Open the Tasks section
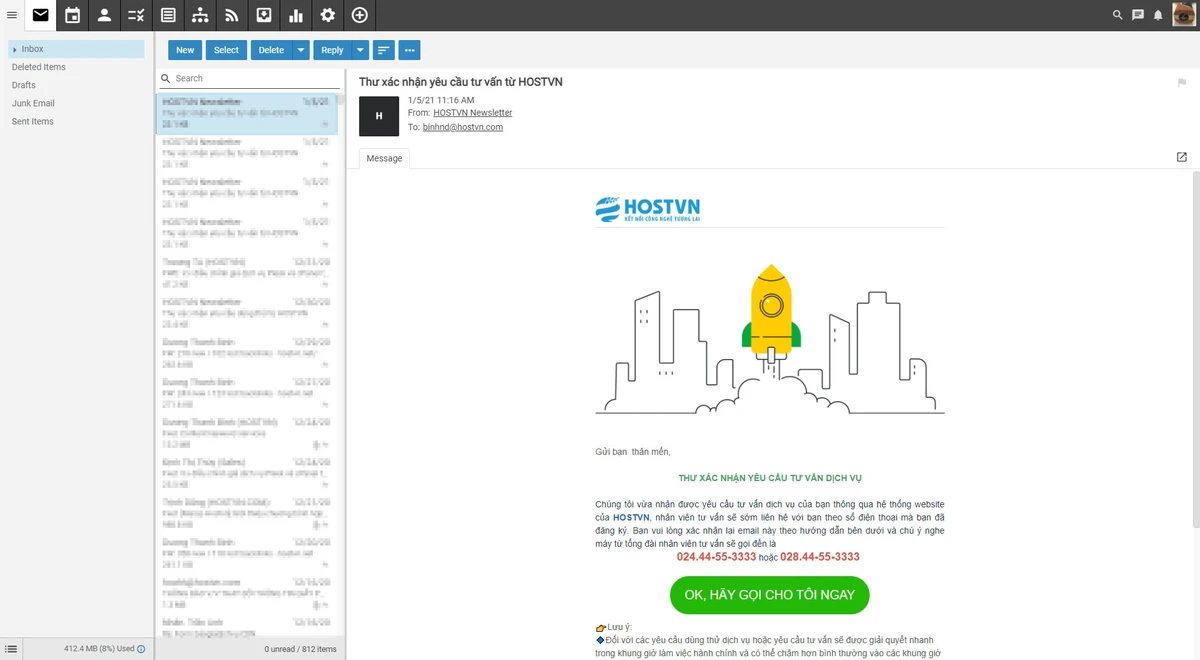Screen dimensions: 1200x660 (136, 15)
